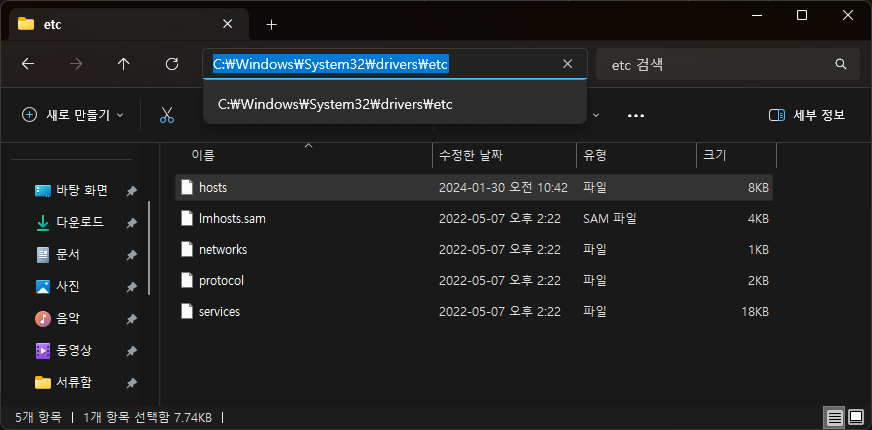Viewport: 872px width, 430px height.
Task: Sort by 유형 column header
Action: point(636,155)
